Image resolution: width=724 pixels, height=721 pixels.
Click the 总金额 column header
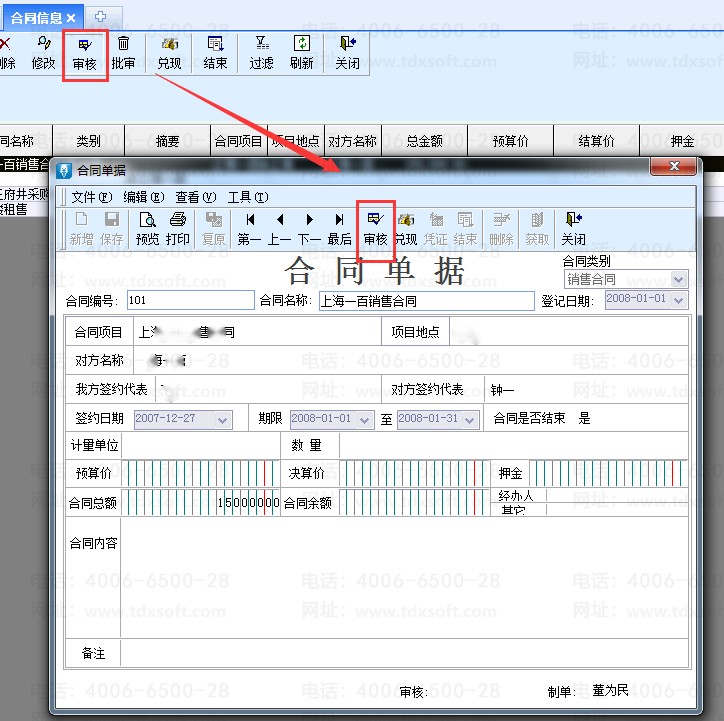pyautogui.click(x=425, y=141)
